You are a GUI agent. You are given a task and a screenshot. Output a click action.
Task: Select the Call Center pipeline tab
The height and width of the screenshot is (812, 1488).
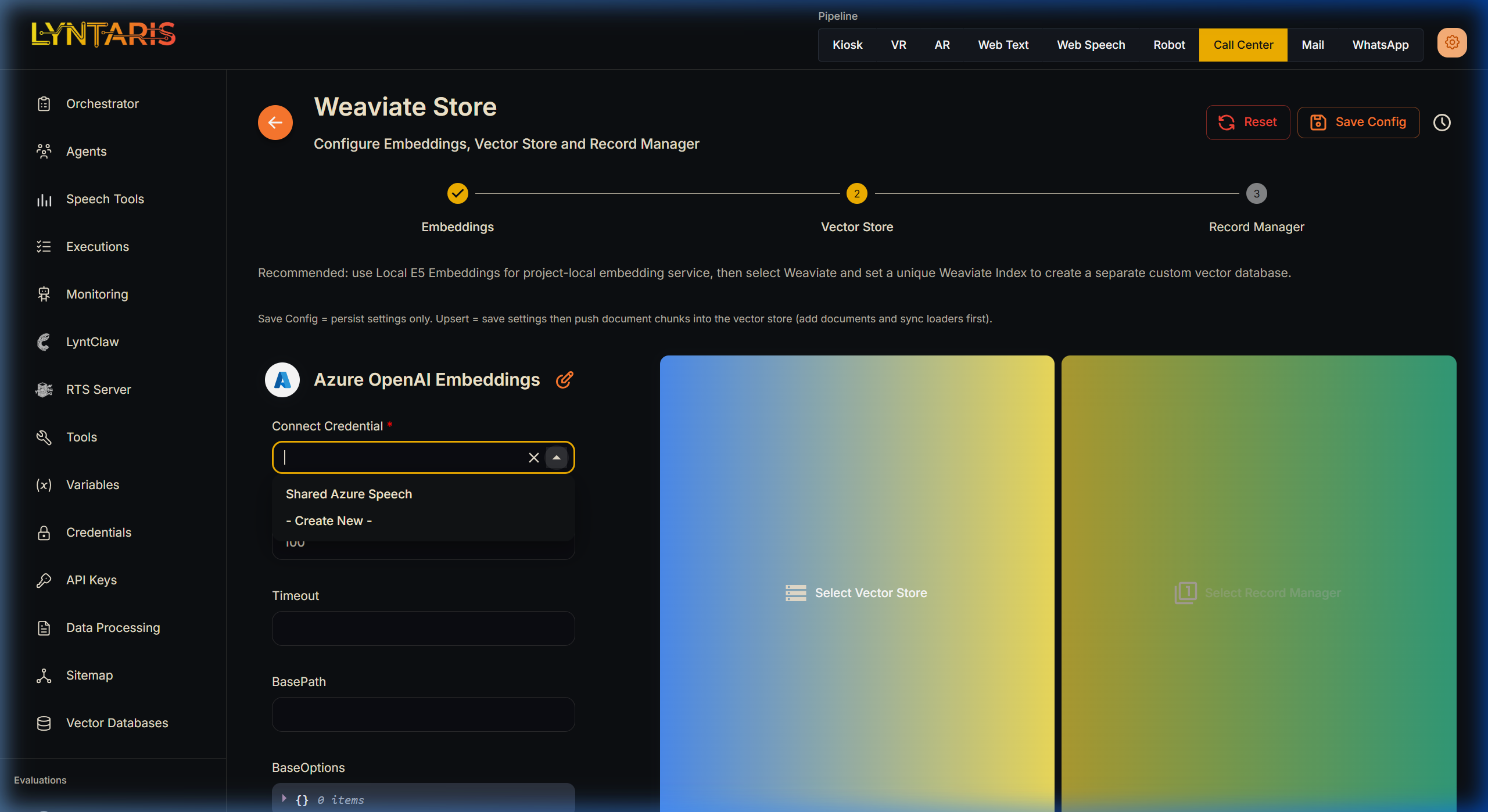(1243, 45)
